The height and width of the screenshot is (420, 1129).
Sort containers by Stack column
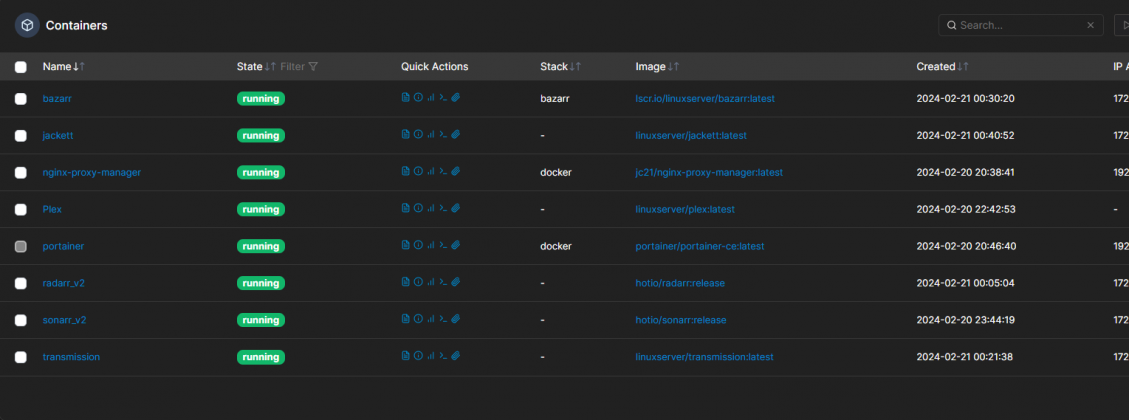[560, 66]
